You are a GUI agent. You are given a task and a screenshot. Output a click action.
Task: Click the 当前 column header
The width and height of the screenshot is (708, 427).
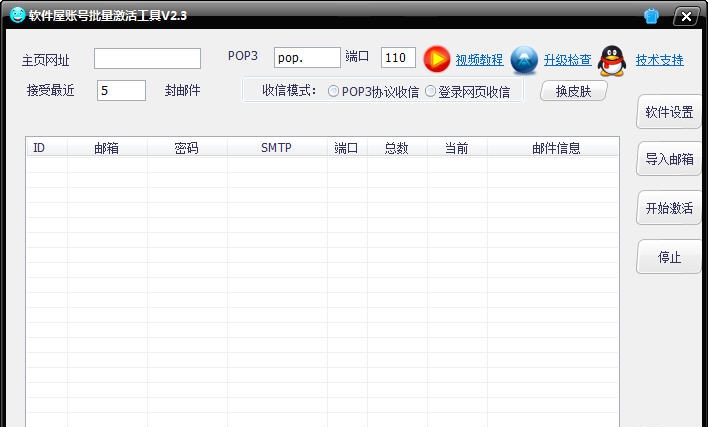click(457, 148)
